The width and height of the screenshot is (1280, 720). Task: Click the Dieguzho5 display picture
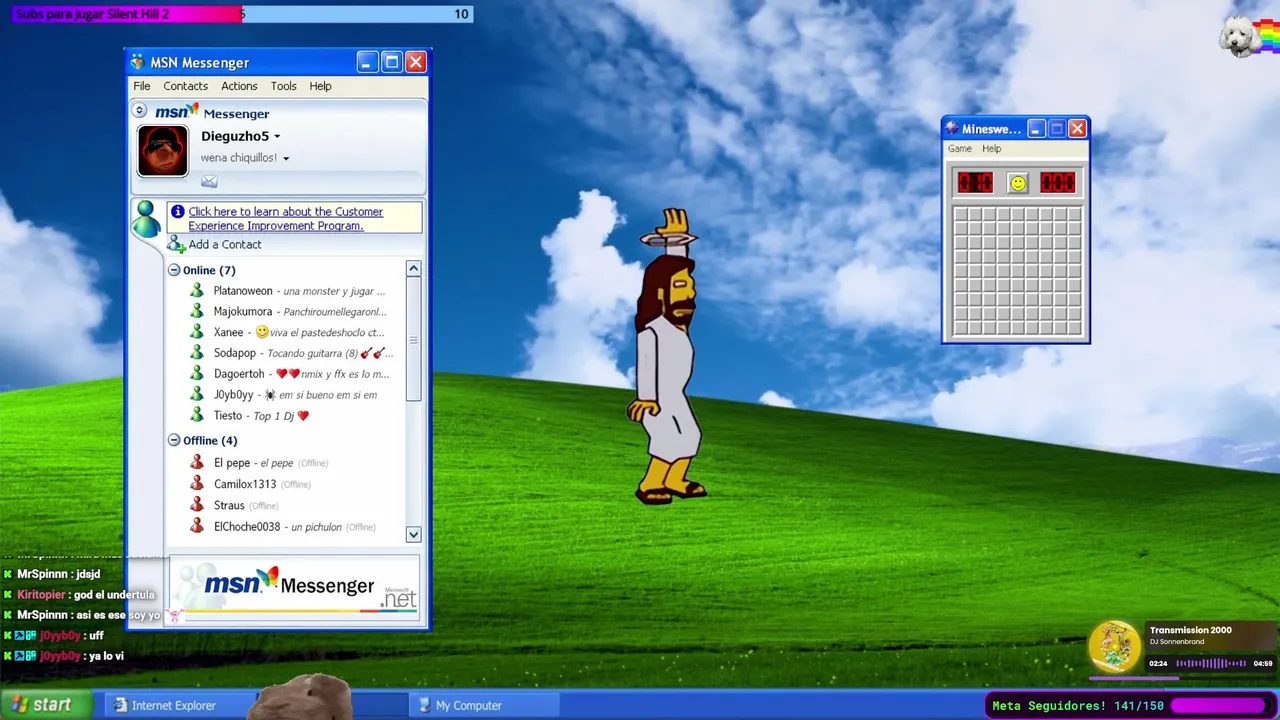(x=163, y=151)
